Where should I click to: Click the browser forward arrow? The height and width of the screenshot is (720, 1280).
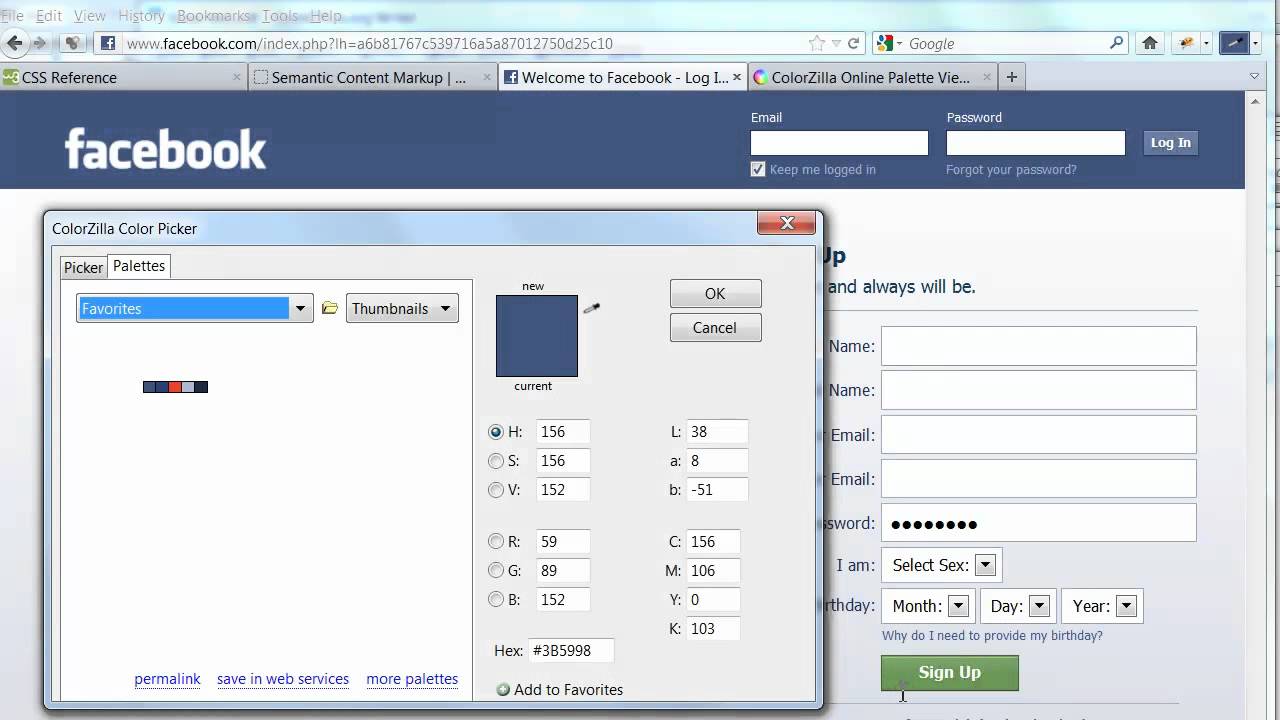click(40, 43)
